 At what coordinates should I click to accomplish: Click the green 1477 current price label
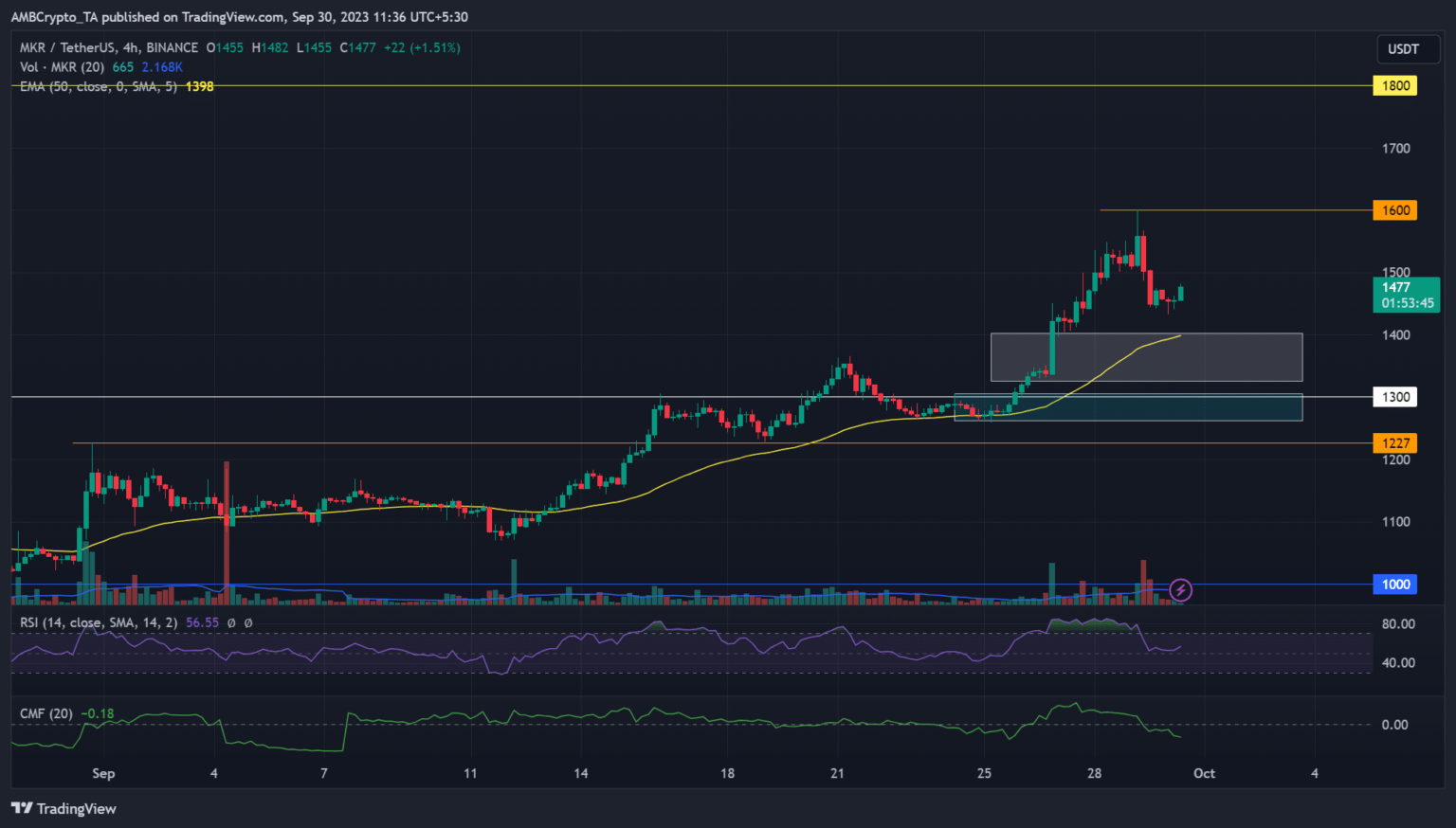(x=1406, y=295)
